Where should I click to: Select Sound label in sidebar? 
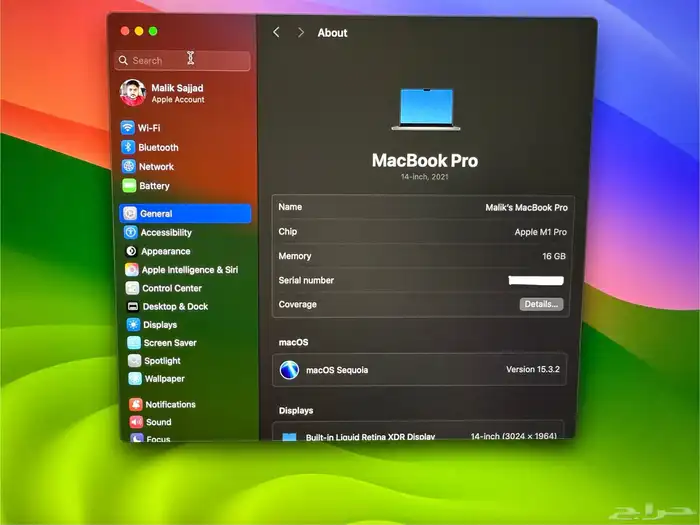pos(158,422)
